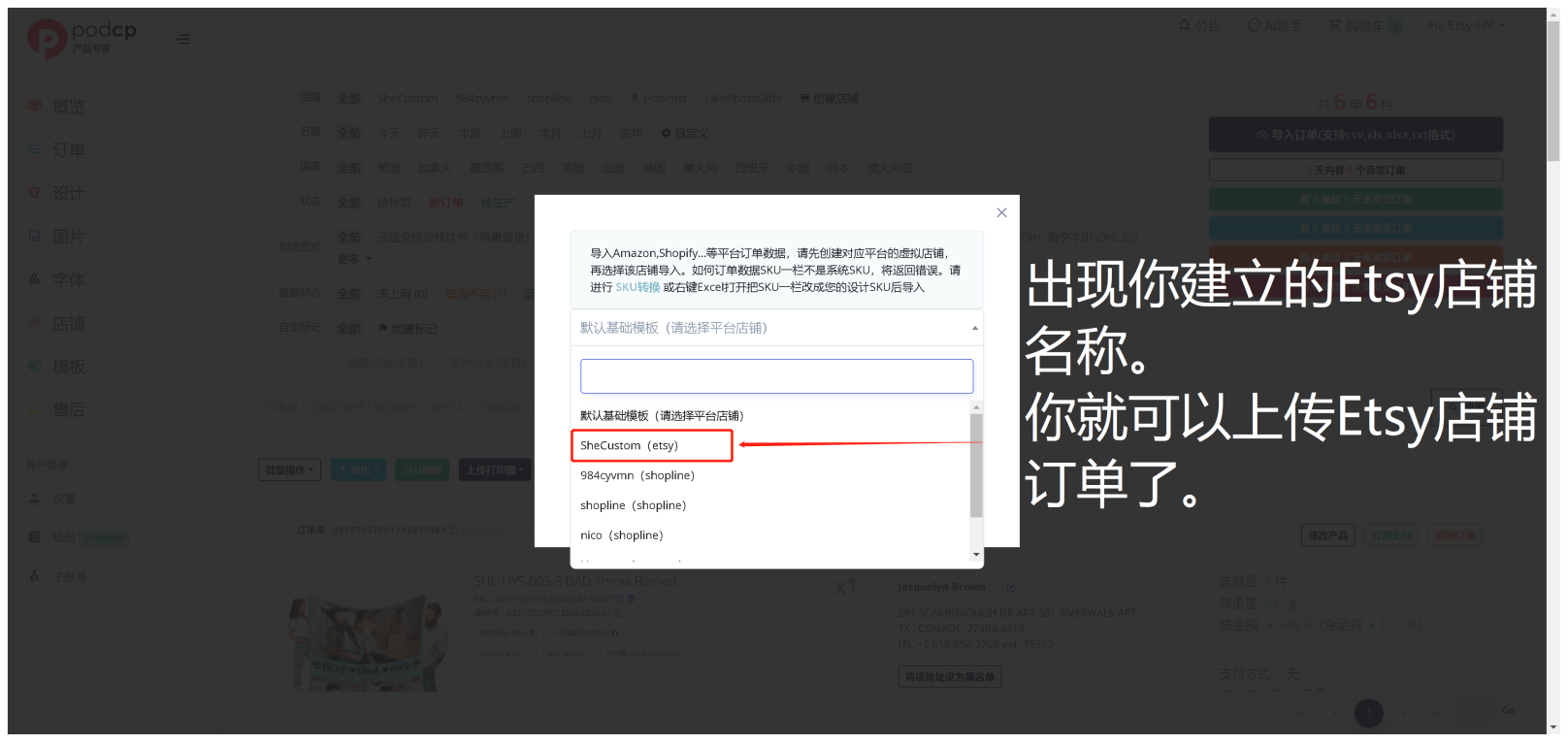Filter by 984cyvmn store tab
Screen dimensions: 1568x742
482,99
